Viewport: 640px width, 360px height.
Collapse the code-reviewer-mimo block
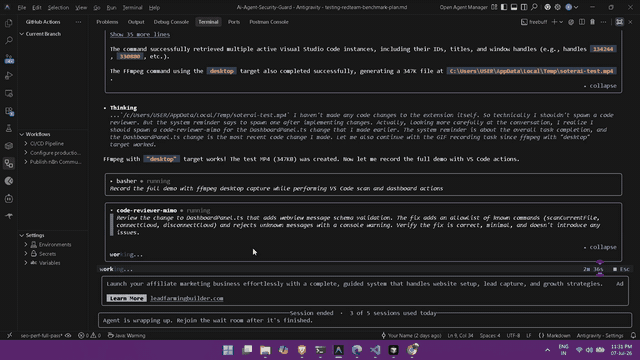600,247
